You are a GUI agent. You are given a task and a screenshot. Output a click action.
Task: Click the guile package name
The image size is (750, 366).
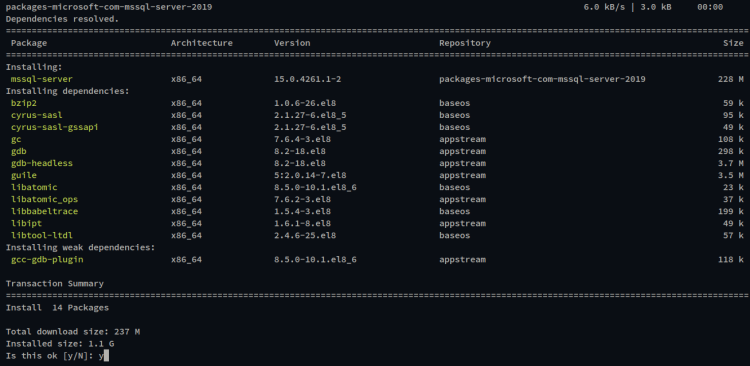[x=24, y=175]
